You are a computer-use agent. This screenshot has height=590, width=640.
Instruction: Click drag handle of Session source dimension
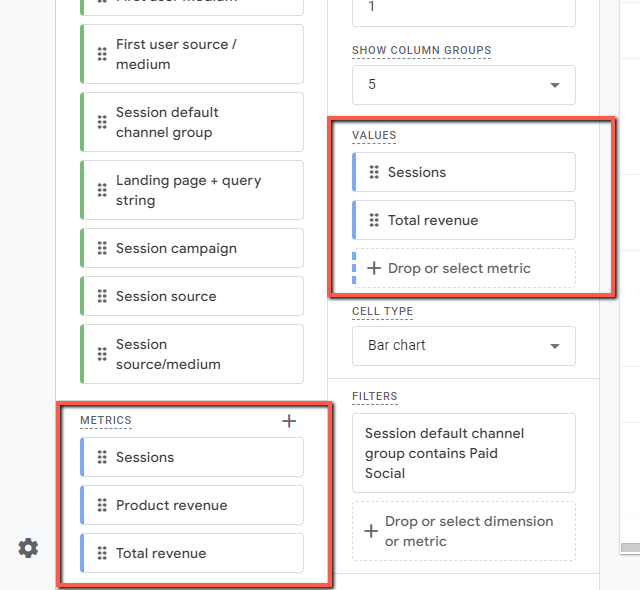(102, 296)
